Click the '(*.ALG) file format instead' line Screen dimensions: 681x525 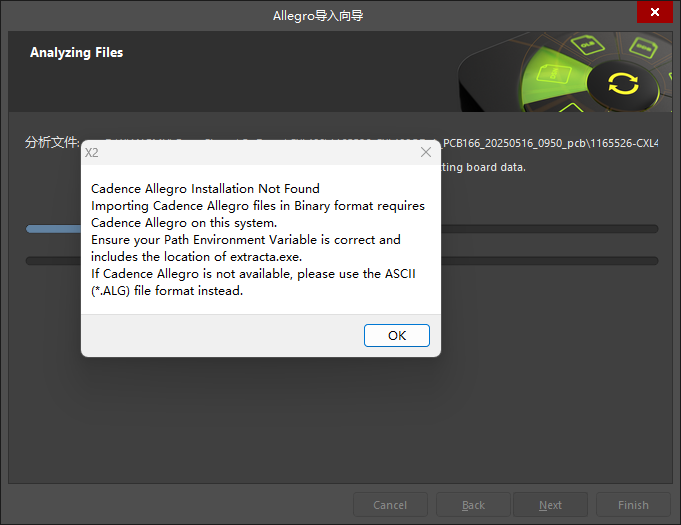pos(167,291)
